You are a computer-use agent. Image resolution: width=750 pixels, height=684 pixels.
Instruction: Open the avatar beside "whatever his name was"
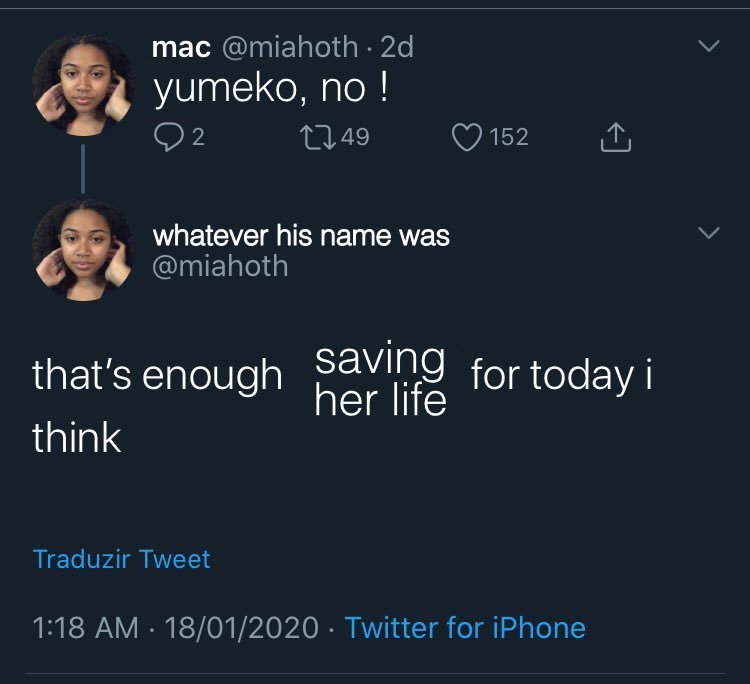(x=83, y=249)
